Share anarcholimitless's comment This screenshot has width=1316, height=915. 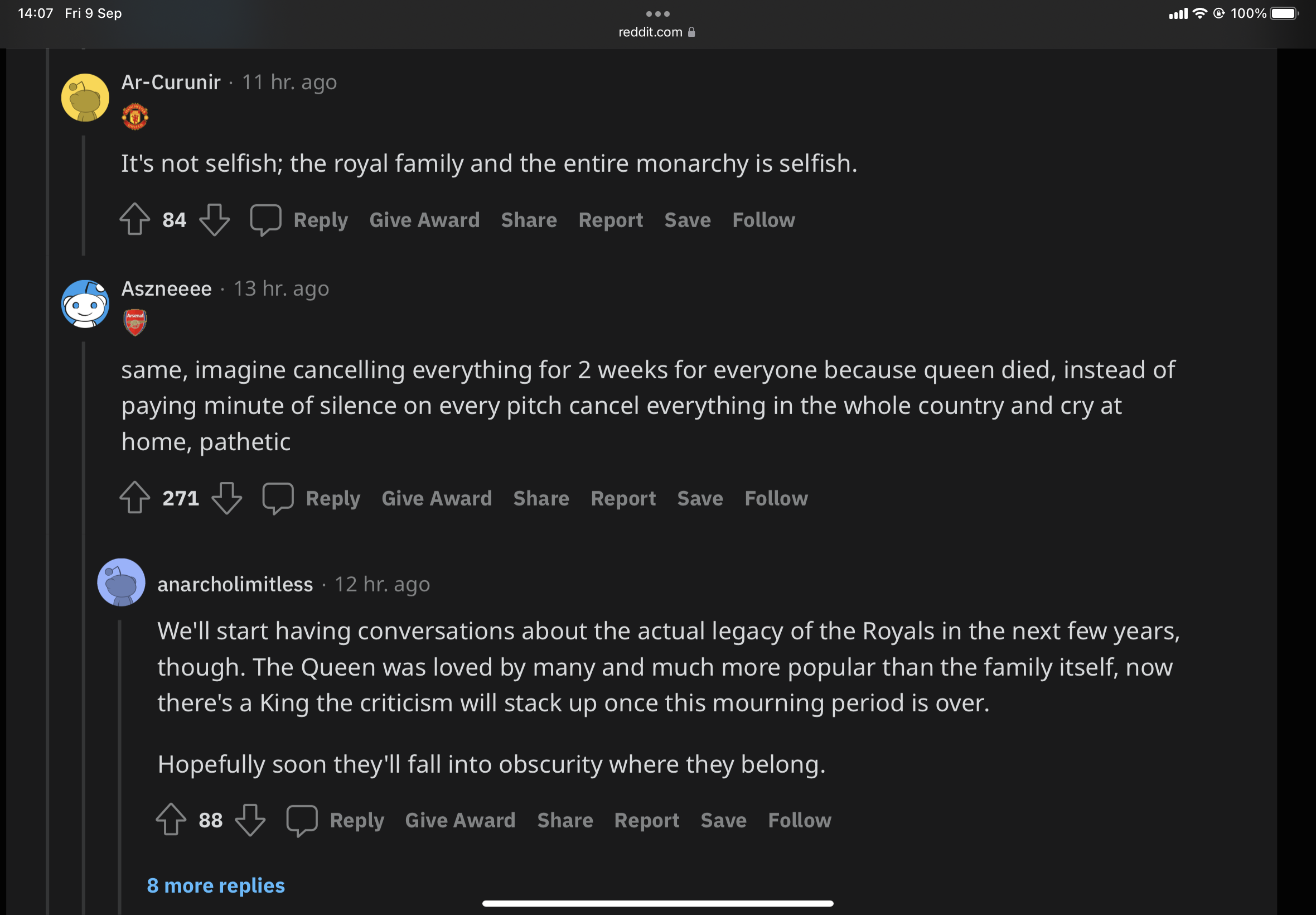pyautogui.click(x=564, y=820)
